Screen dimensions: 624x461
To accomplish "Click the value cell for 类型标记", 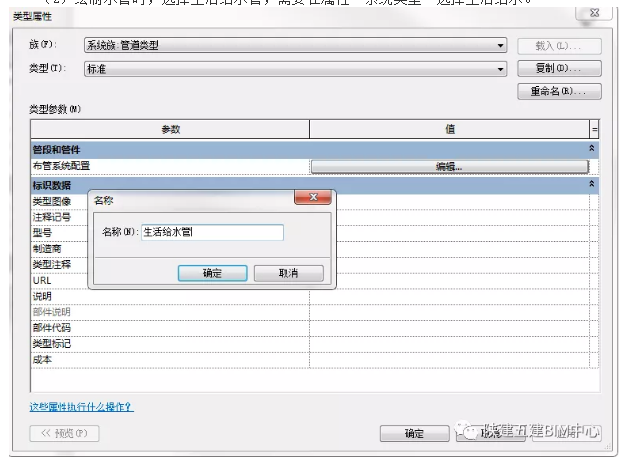I will pos(449,344).
